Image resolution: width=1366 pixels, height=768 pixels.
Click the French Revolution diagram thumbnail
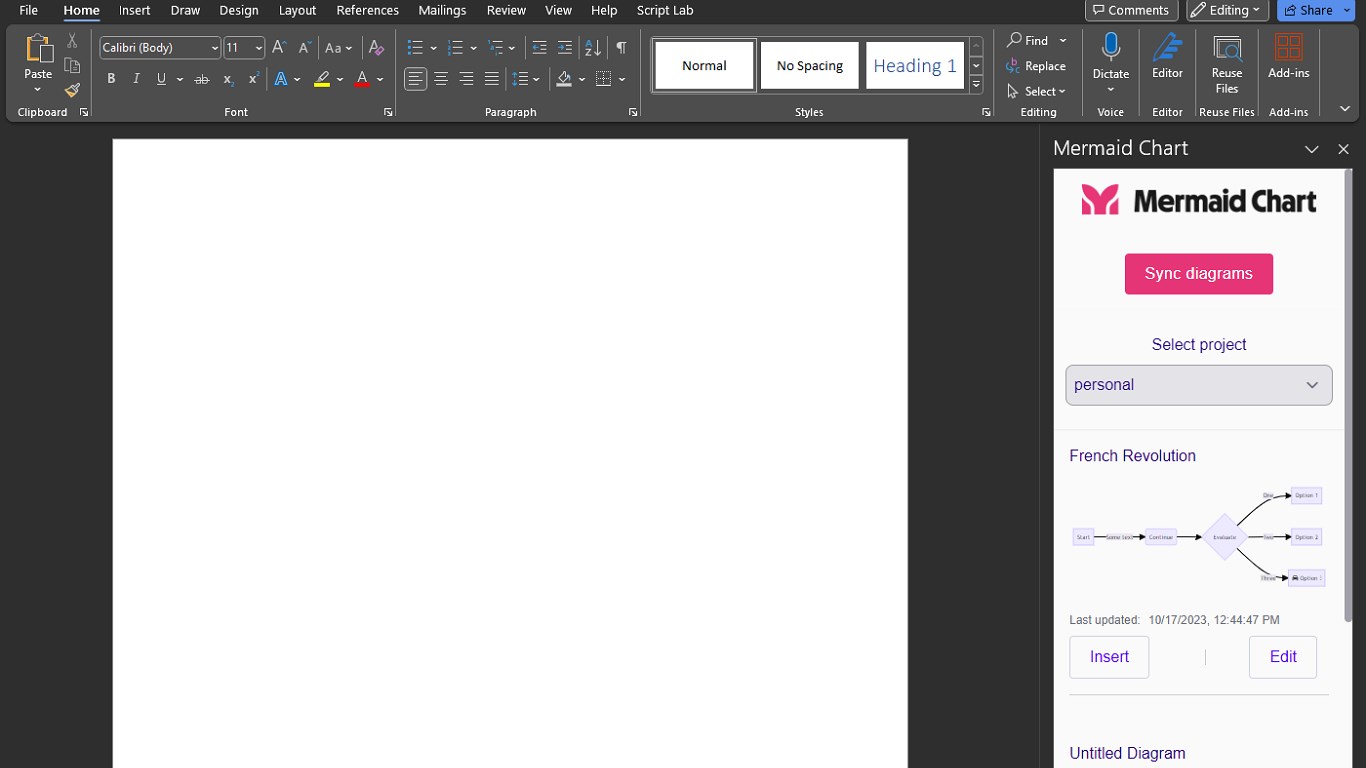click(x=1198, y=537)
